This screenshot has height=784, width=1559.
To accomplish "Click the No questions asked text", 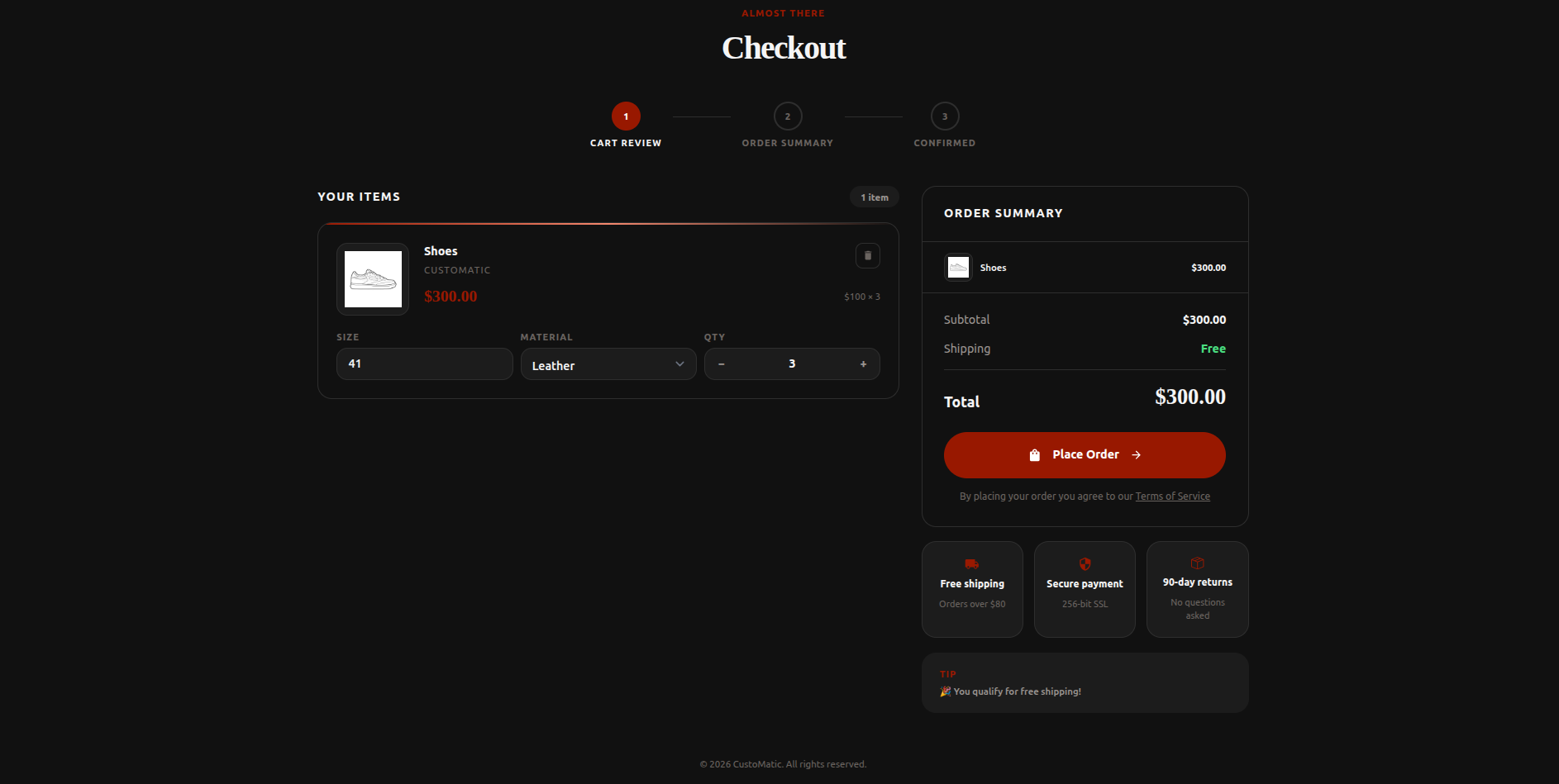I will pos(1197,609).
